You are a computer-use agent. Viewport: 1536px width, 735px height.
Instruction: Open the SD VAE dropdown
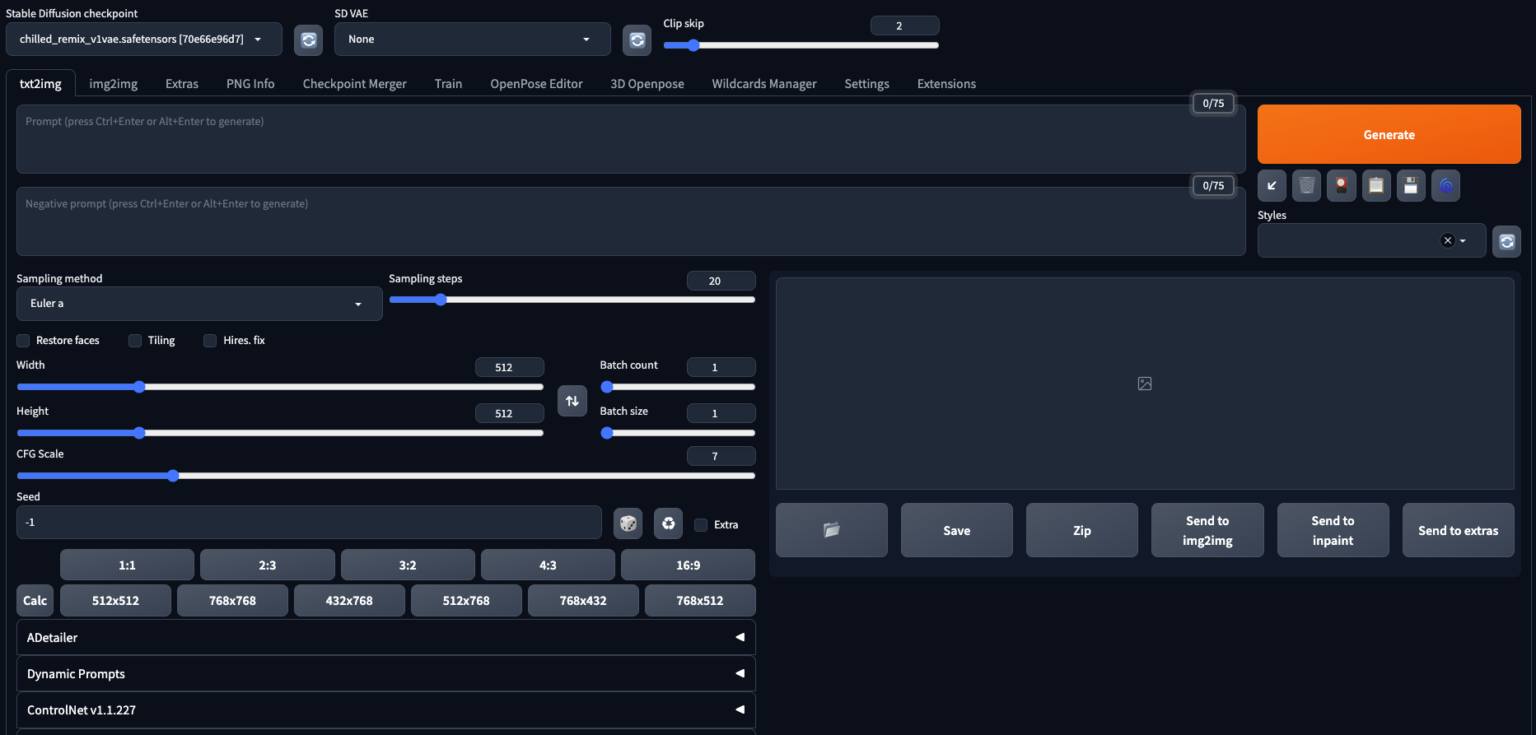pyautogui.click(x=472, y=39)
